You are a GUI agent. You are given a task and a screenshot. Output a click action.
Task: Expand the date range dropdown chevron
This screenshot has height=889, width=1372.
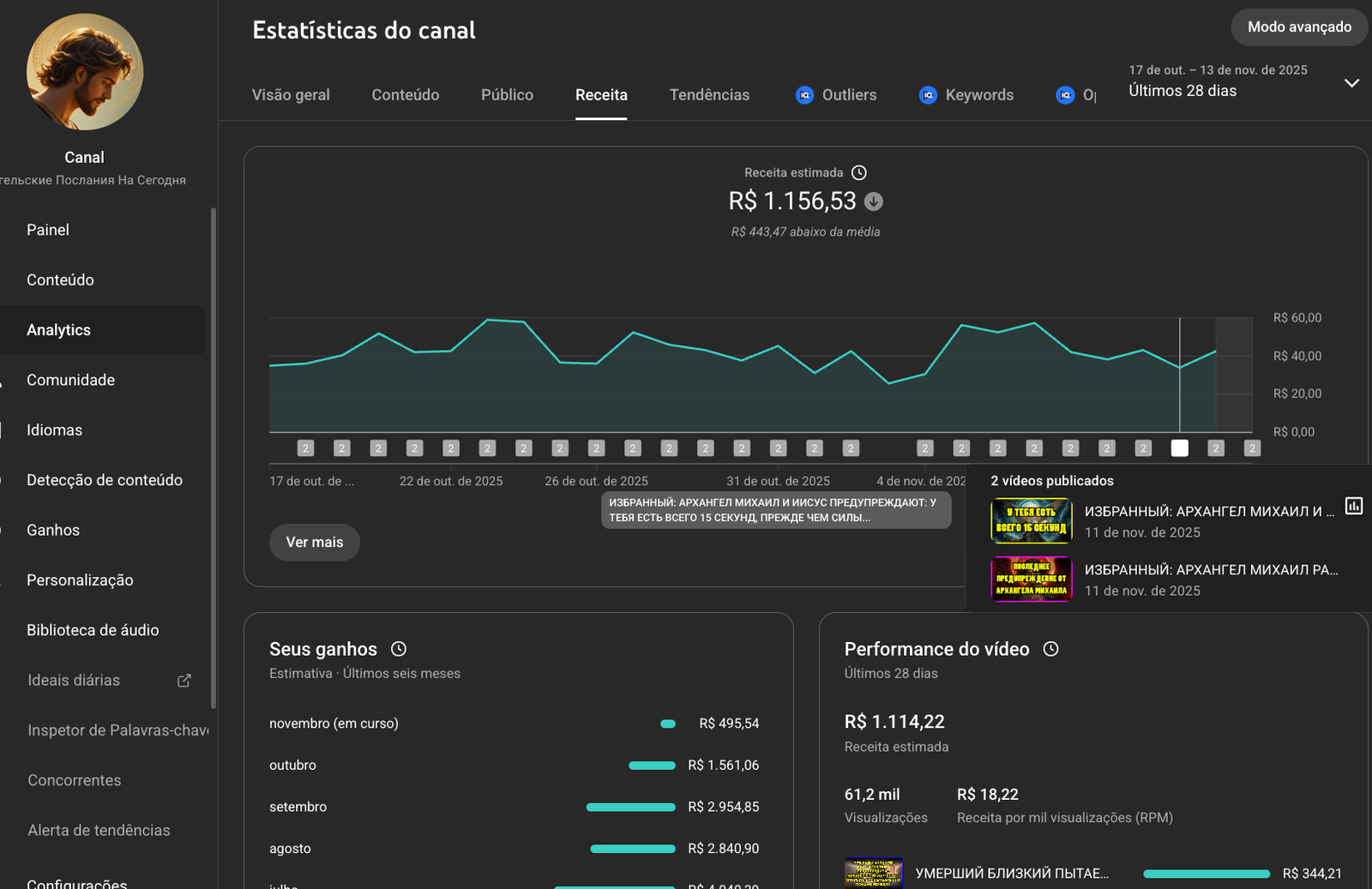1351,83
